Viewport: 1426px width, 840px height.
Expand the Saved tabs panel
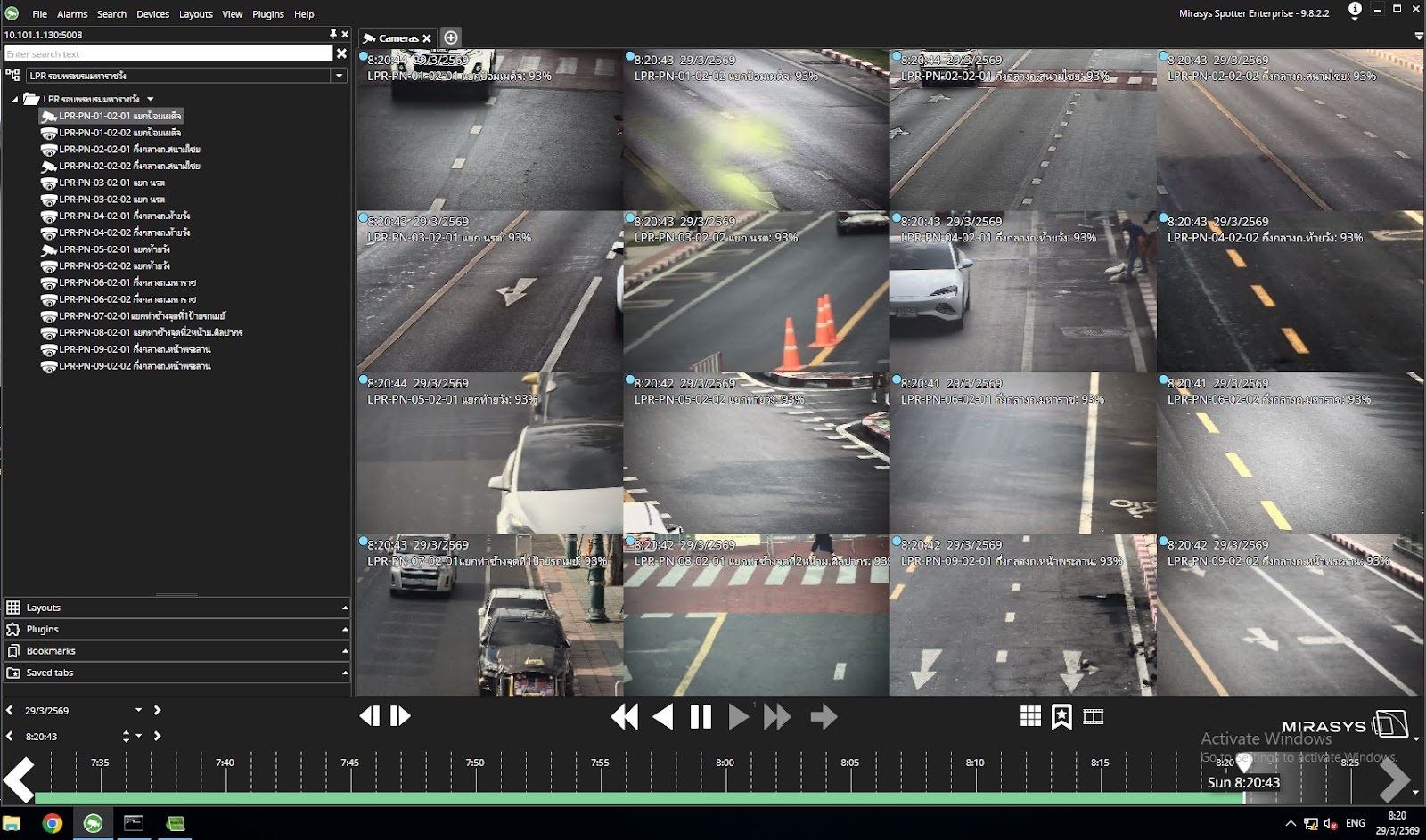pos(176,673)
